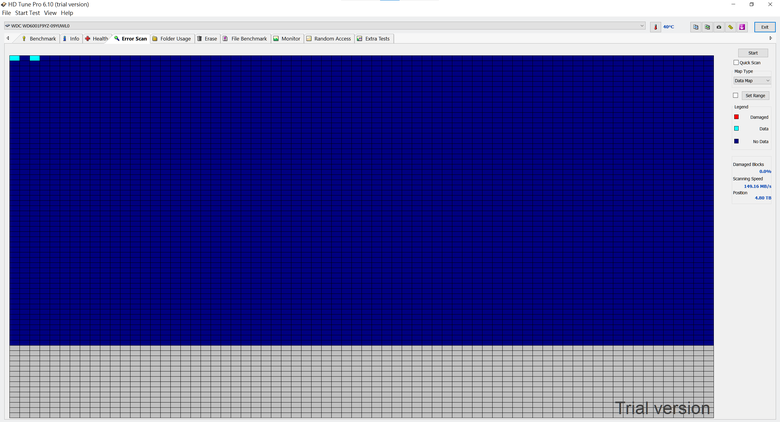
Task: Click the Random Access tab icon
Action: 309,38
